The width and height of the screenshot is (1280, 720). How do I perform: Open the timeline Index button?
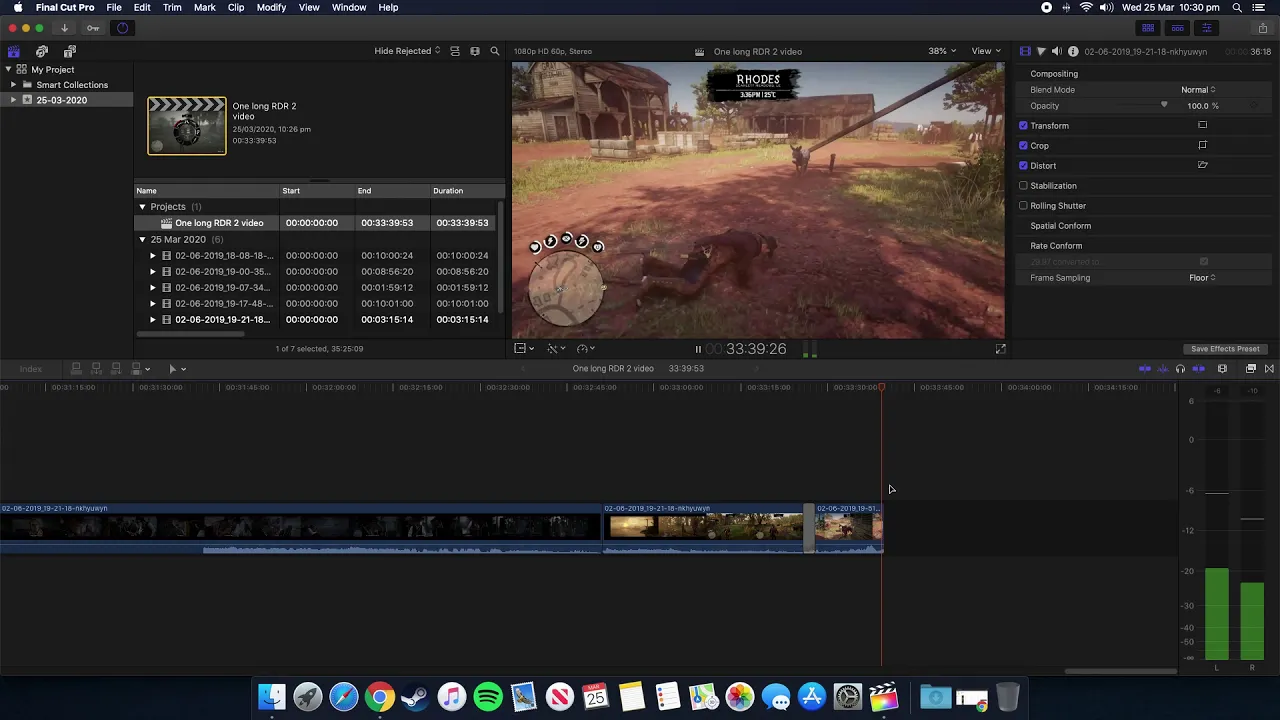31,369
